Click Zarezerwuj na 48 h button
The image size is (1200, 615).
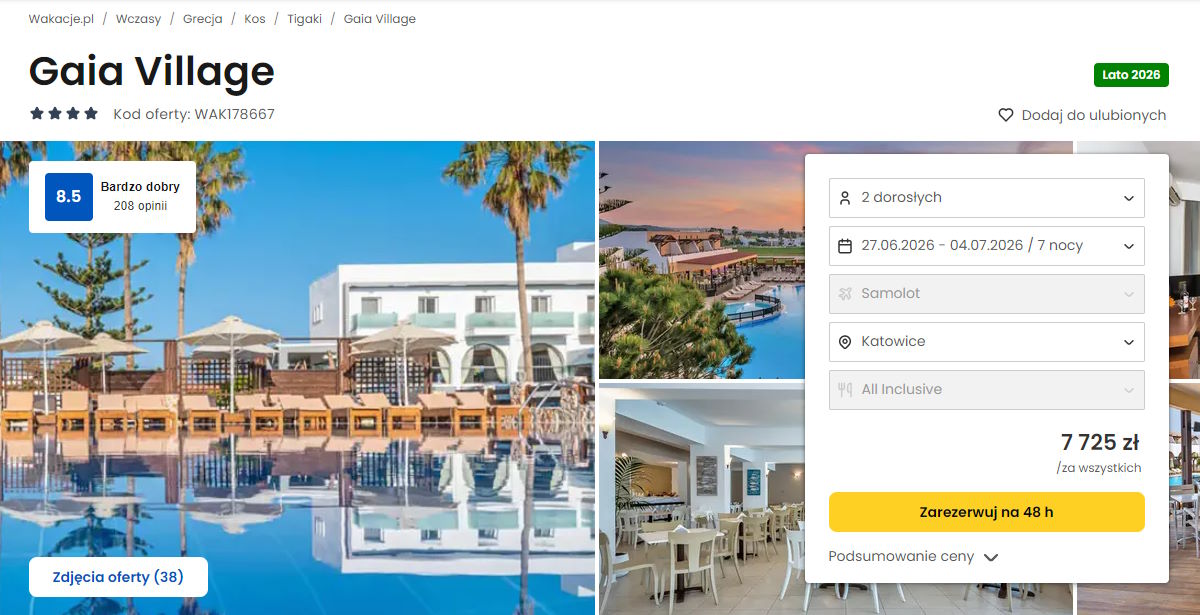[x=987, y=512]
